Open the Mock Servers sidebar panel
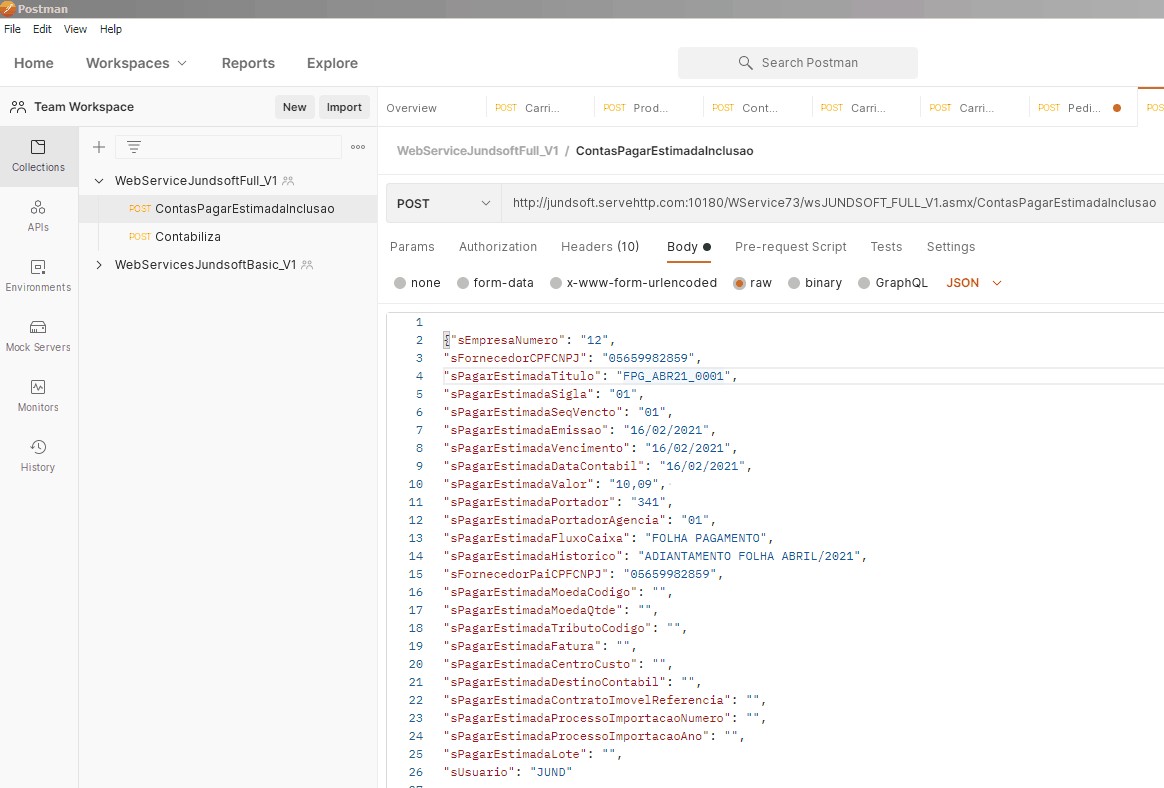Screen dimensions: 1164x788 click(x=38, y=336)
